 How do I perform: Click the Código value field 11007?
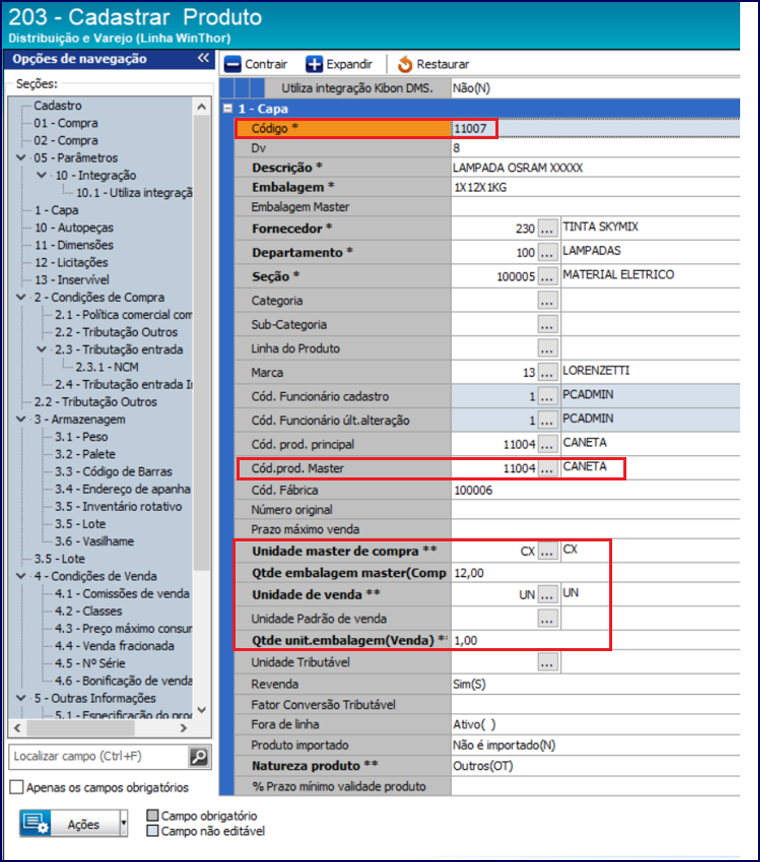click(596, 129)
